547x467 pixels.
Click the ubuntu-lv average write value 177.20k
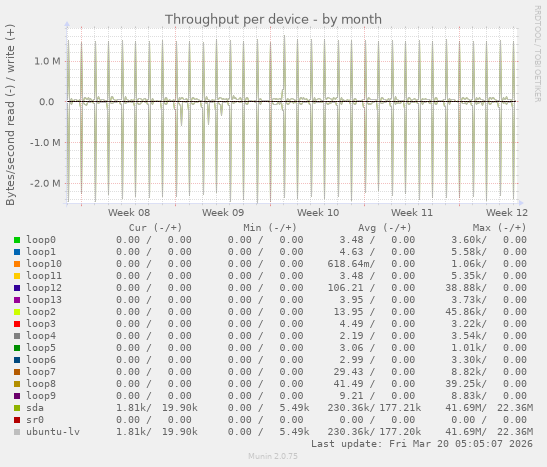point(400,432)
